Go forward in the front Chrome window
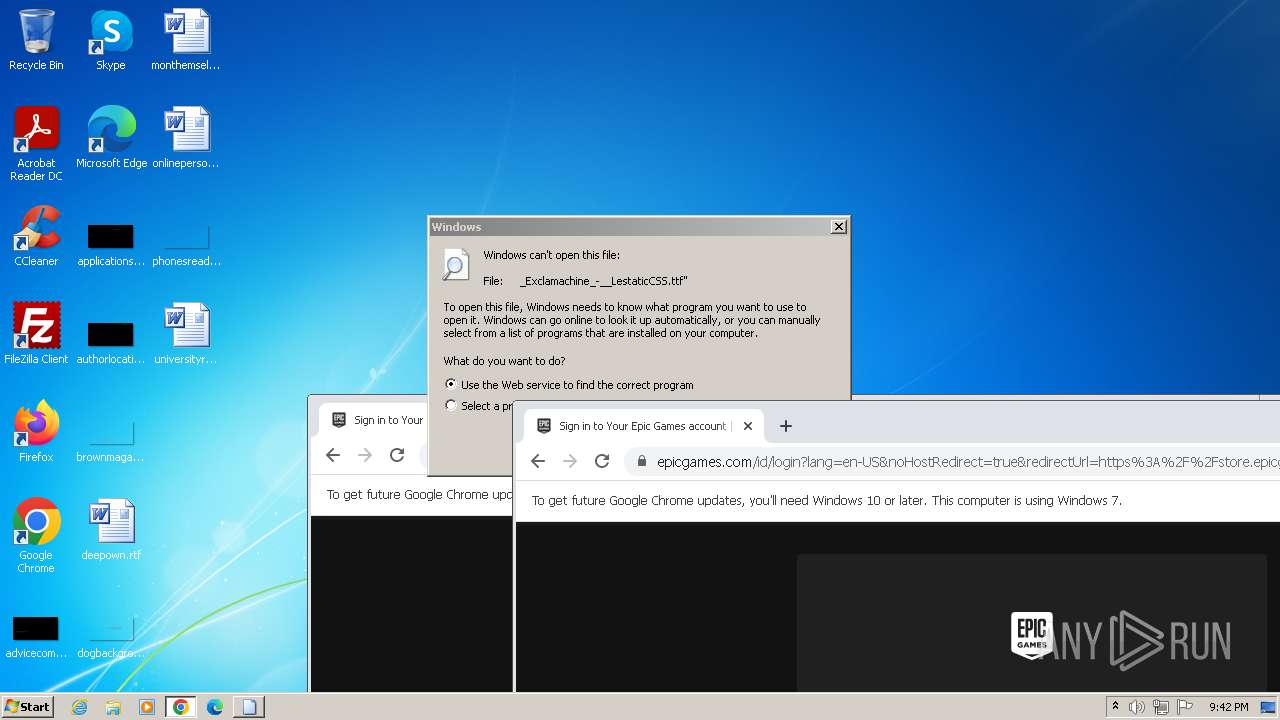The height and width of the screenshot is (720, 1280). coord(570,461)
